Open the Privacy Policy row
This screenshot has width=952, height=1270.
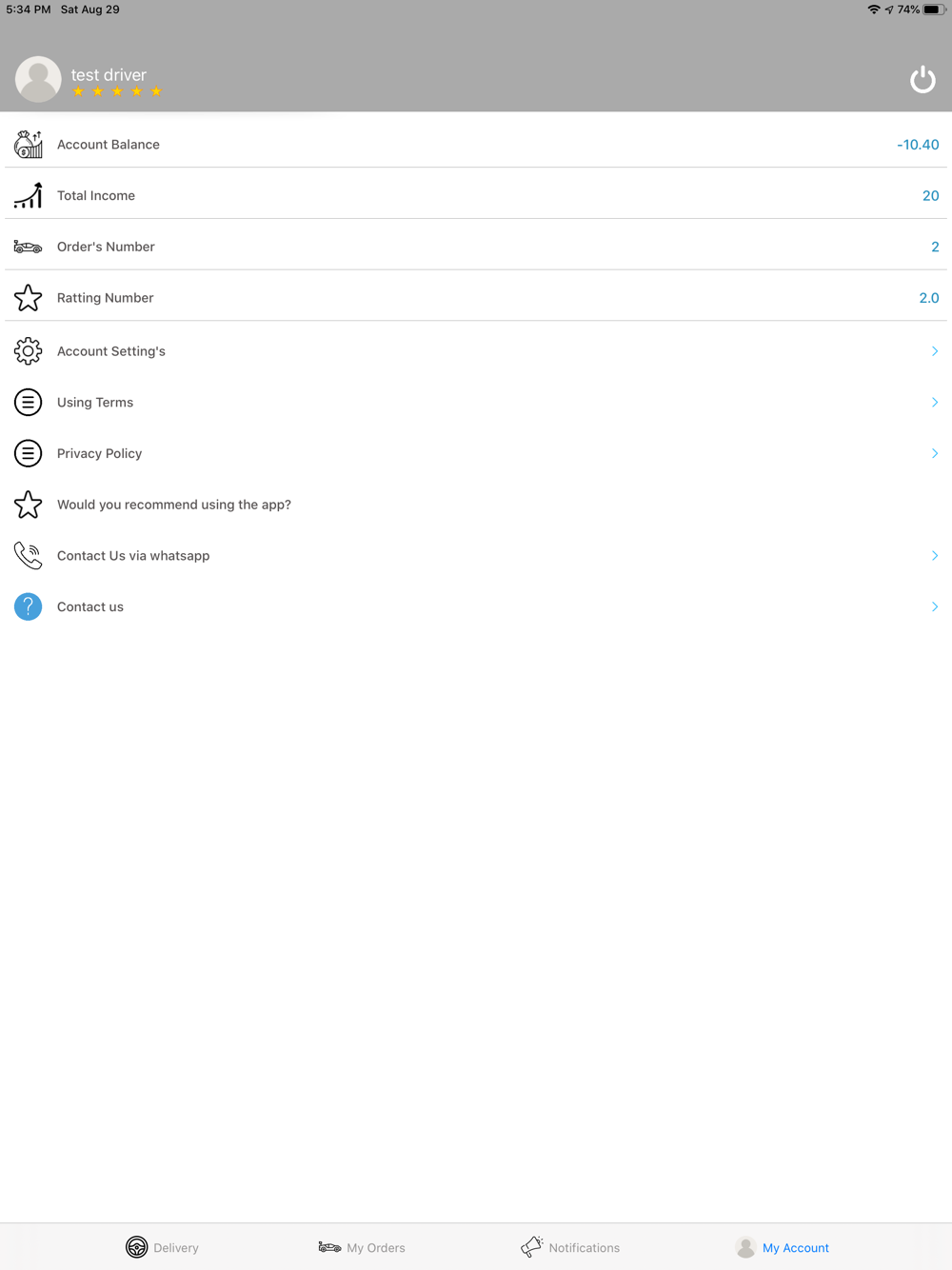[x=476, y=453]
